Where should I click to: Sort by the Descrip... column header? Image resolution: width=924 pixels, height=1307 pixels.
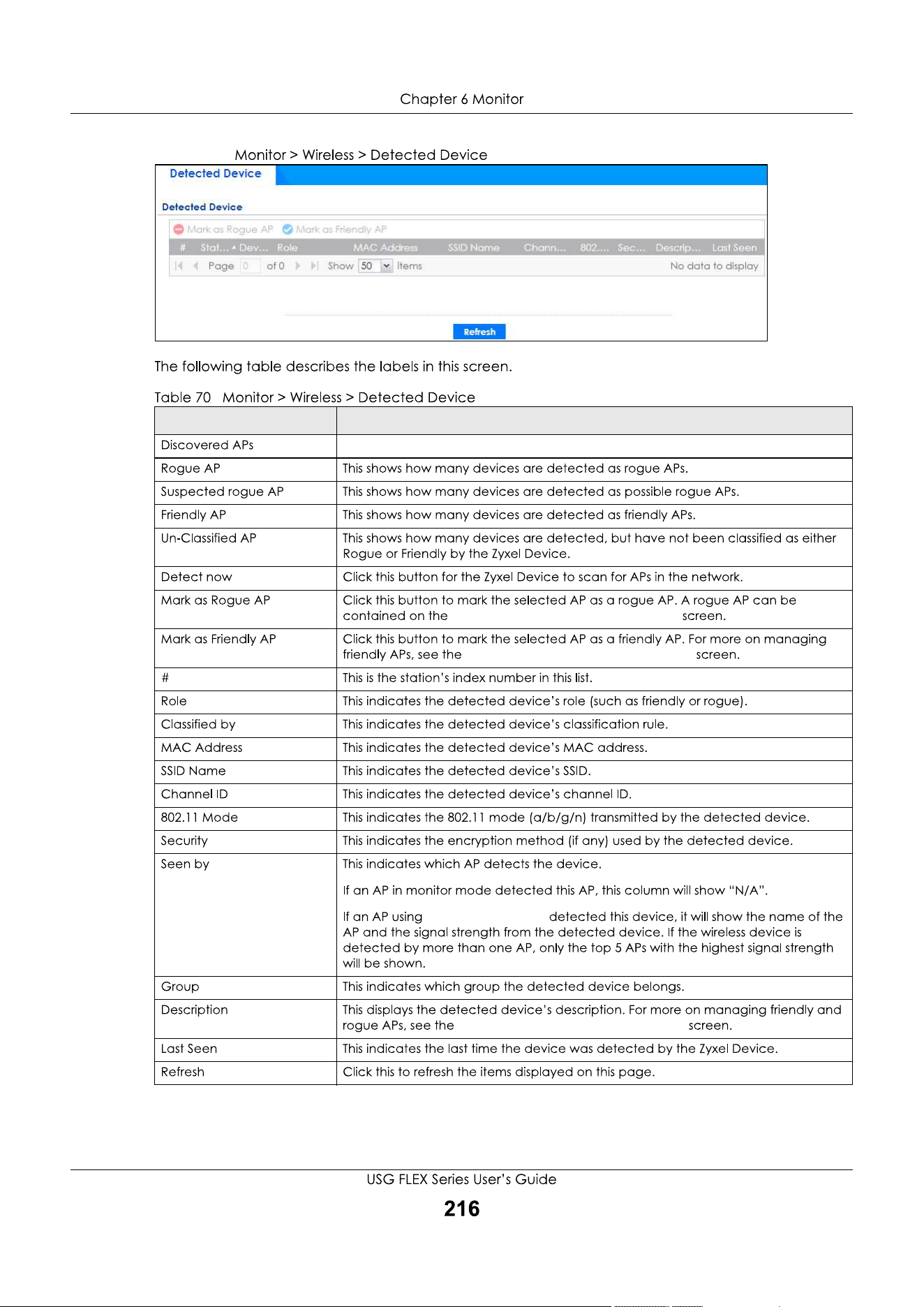point(678,248)
